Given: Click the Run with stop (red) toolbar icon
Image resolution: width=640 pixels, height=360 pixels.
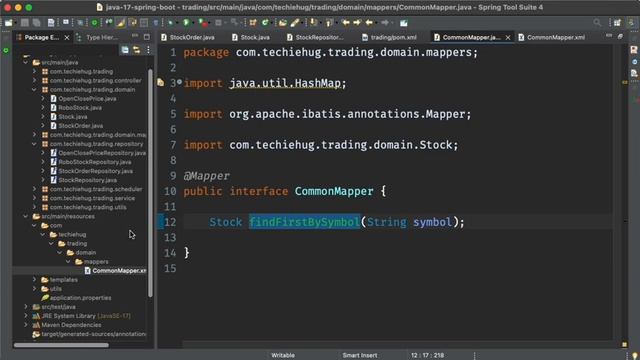Looking at the screenshot, I should tap(203, 23).
